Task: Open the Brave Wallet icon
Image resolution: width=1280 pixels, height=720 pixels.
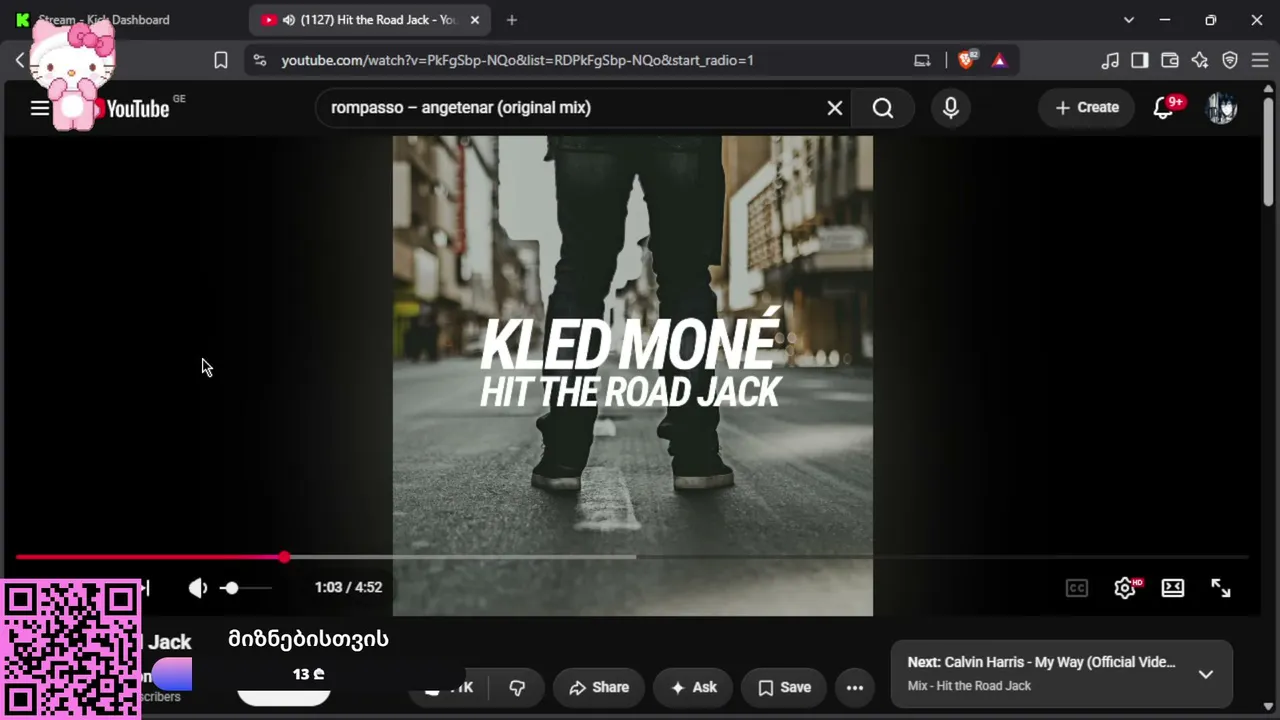Action: pyautogui.click(x=1170, y=60)
